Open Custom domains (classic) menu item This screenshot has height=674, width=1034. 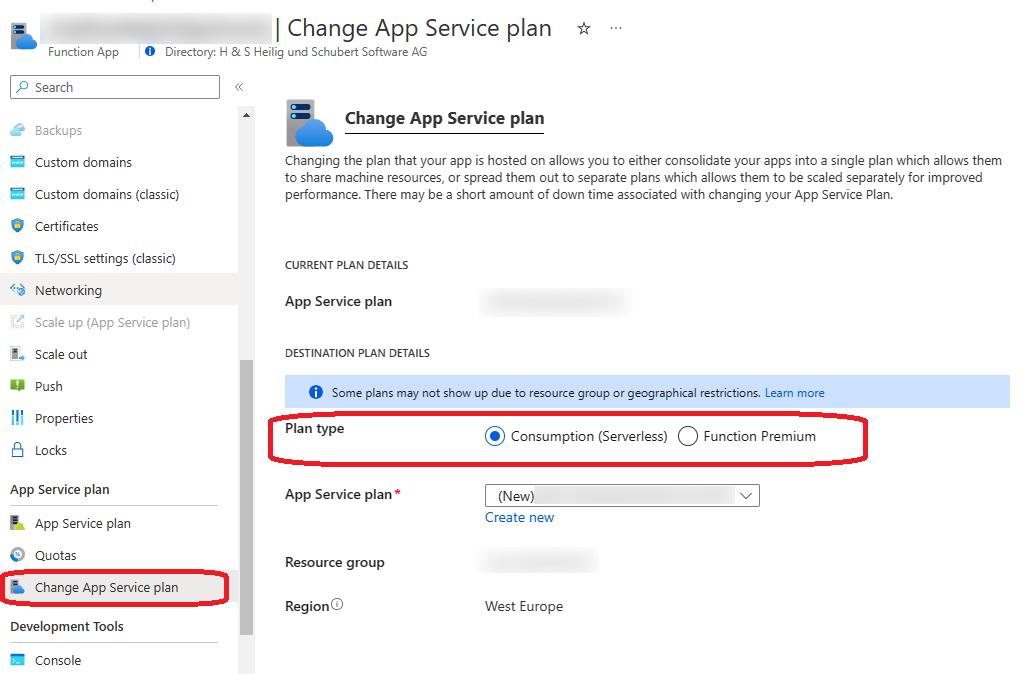107,195
